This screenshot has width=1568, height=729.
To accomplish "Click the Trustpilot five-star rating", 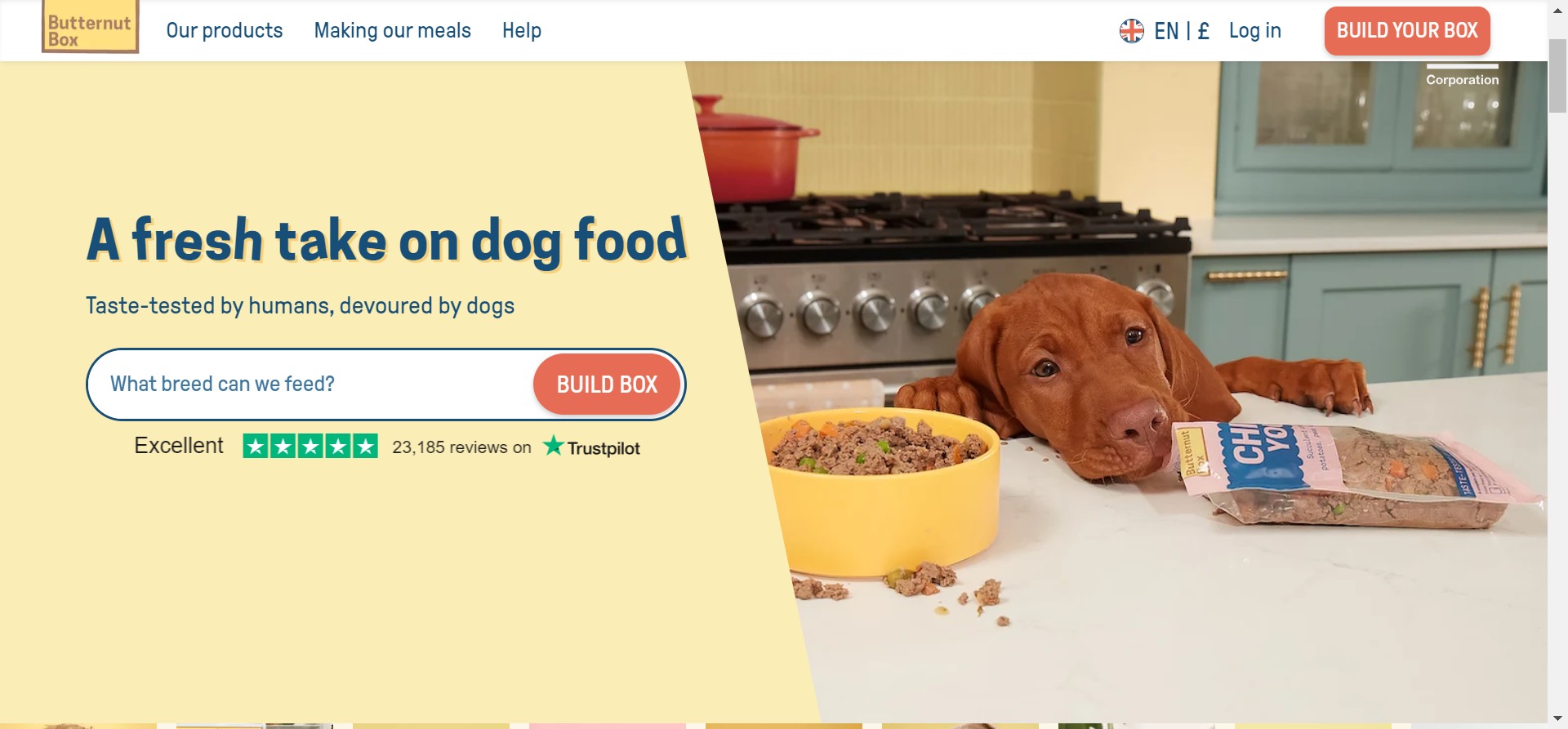I will [310, 446].
